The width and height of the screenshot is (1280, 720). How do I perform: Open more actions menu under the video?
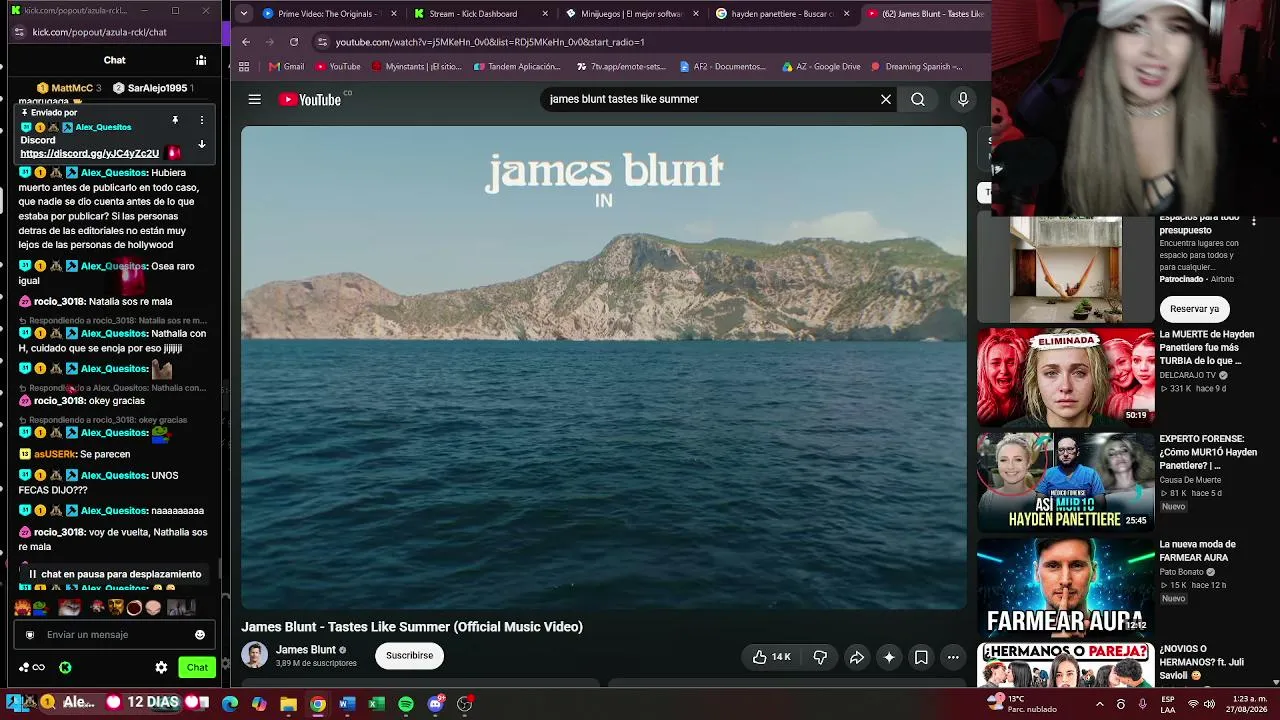[x=953, y=657]
